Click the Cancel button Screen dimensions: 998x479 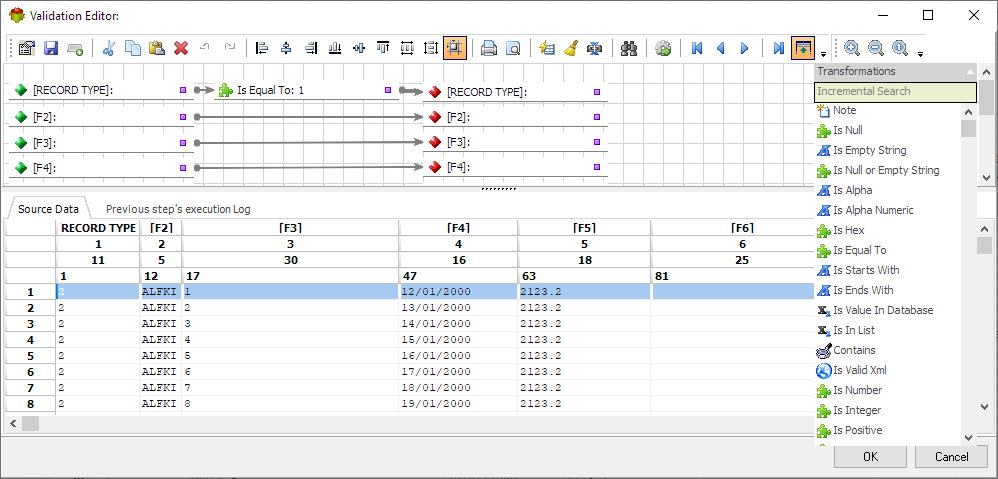[x=952, y=456]
